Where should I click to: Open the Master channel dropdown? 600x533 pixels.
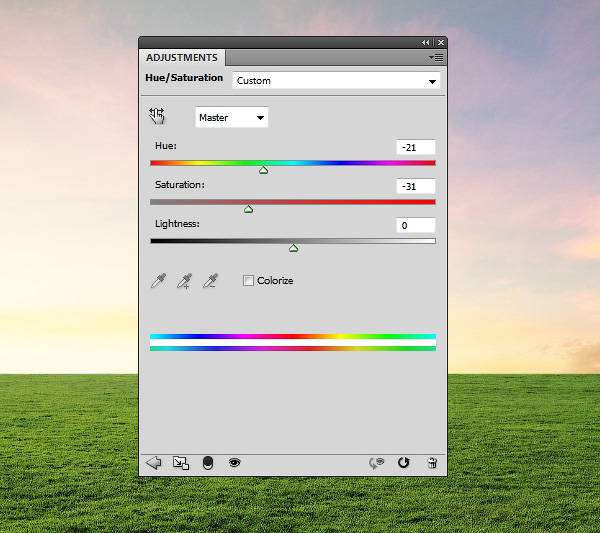click(232, 117)
